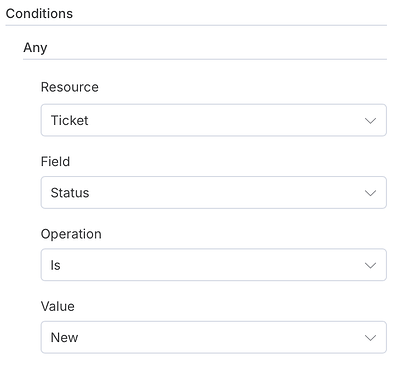The width and height of the screenshot is (399, 375).
Task: Click the divider line beneath the Any heading
Action: [x=205, y=59]
